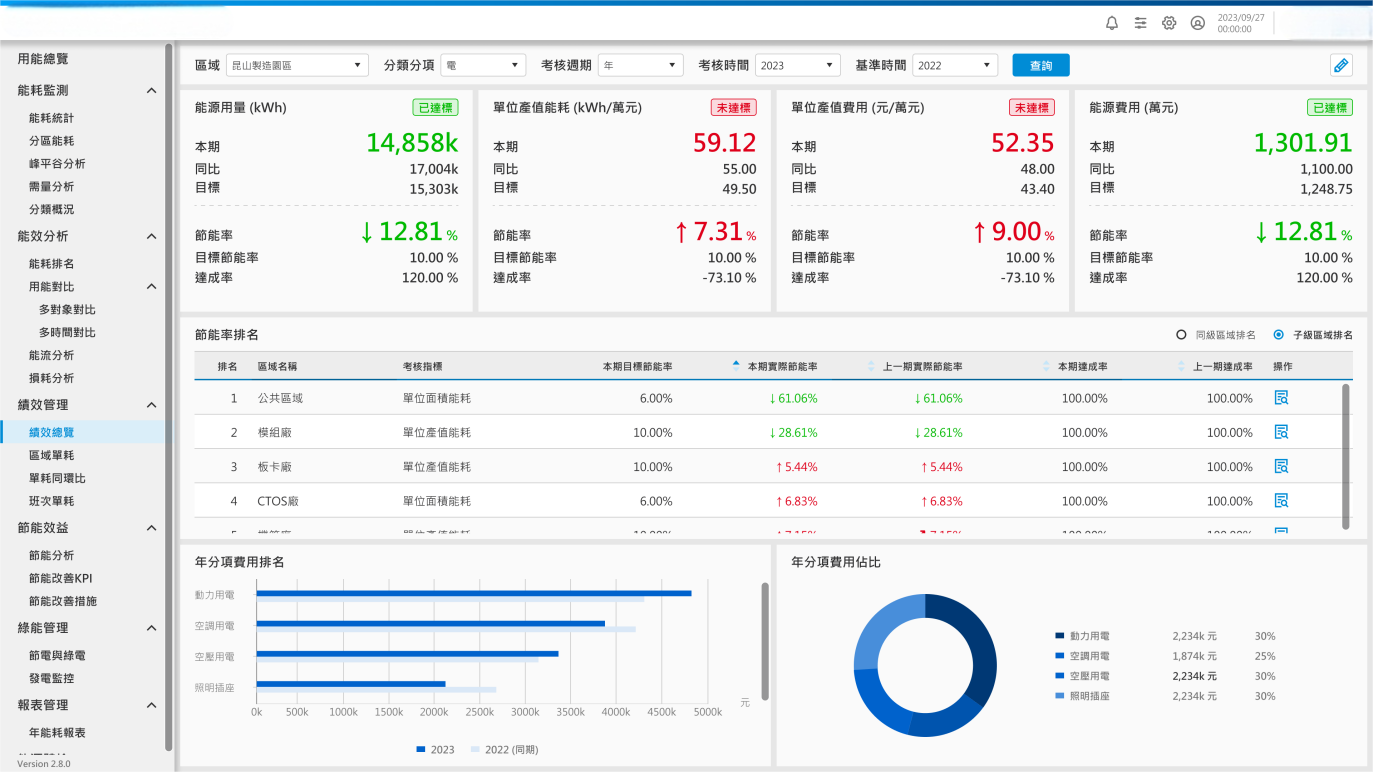Open 班次單耗 in sidebar

(x=51, y=502)
